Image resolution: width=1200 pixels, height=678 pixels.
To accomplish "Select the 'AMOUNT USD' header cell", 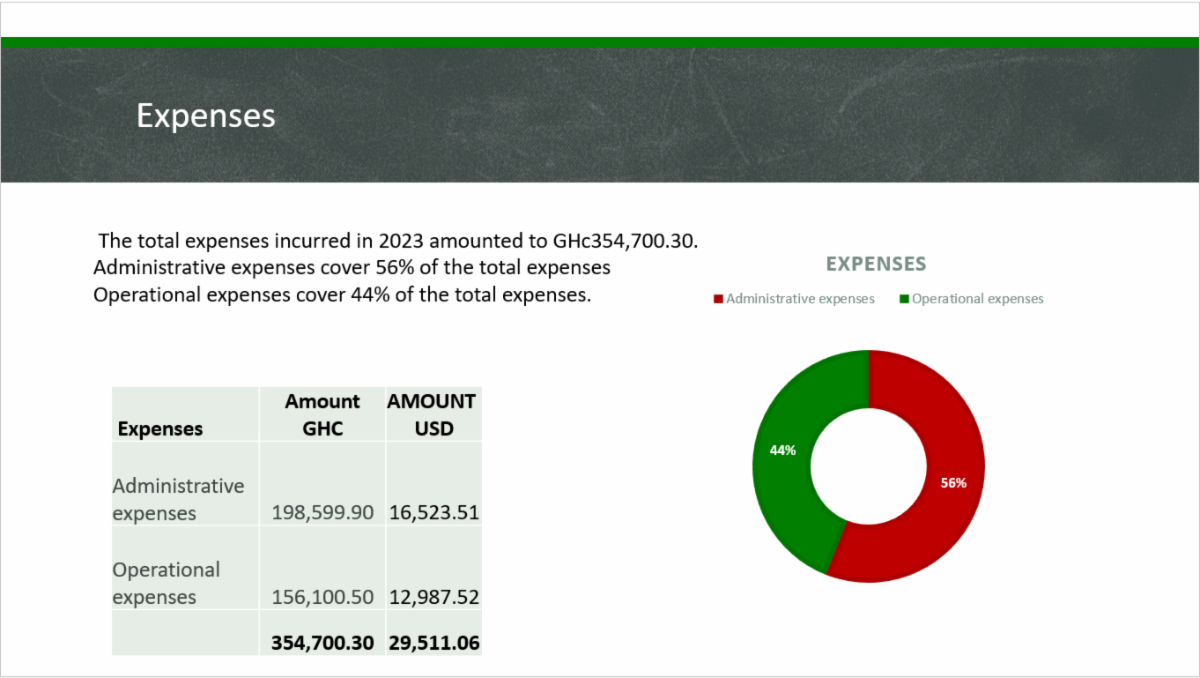I will coord(433,414).
